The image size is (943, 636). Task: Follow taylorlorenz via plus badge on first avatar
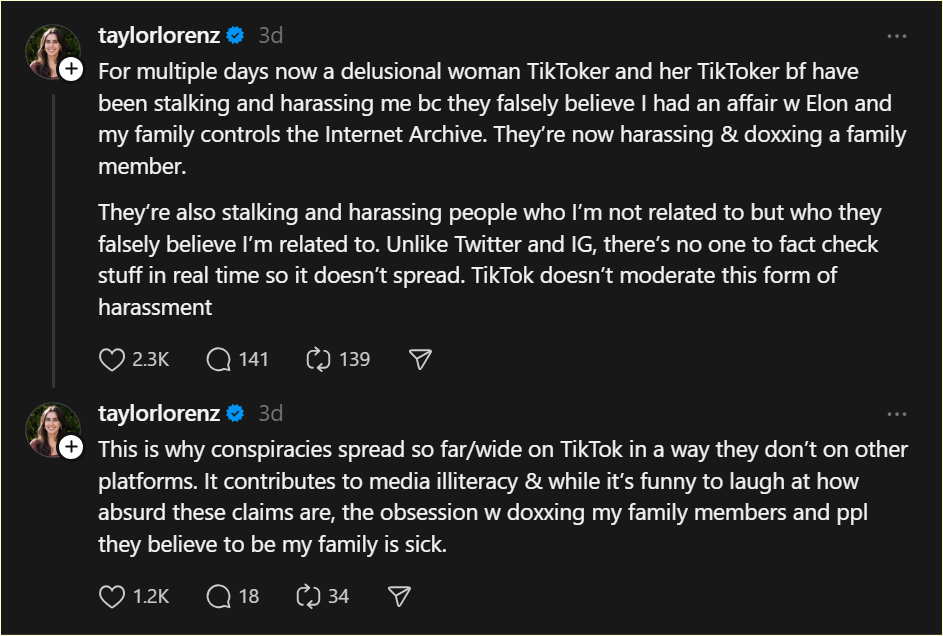(x=71, y=69)
